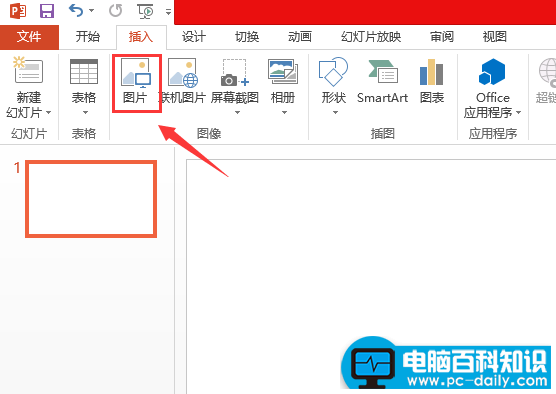Click the 形状 shapes icon
This screenshot has width=556, height=394.
(333, 72)
